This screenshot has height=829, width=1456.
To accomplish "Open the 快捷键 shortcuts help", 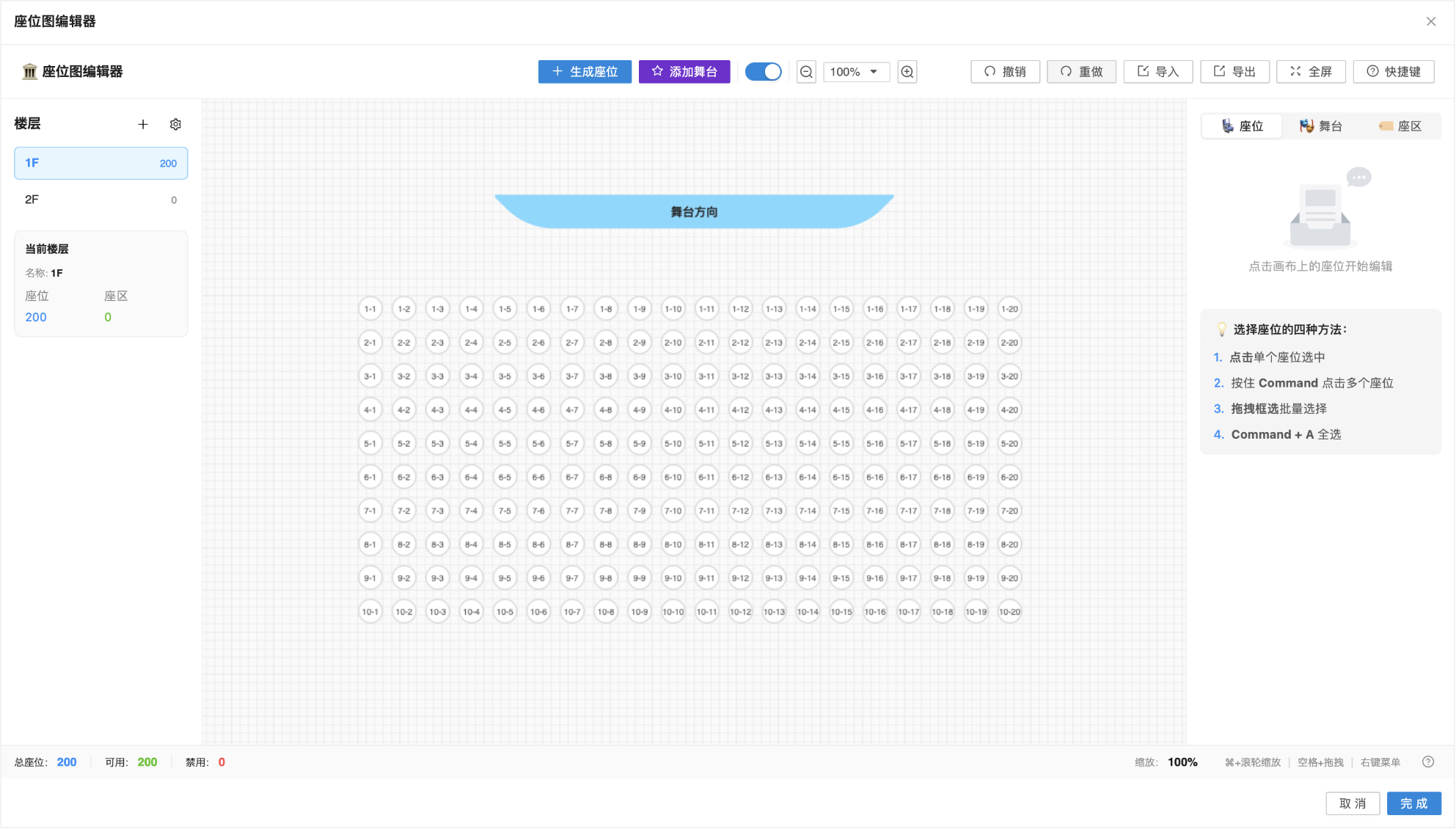I will (x=1393, y=72).
